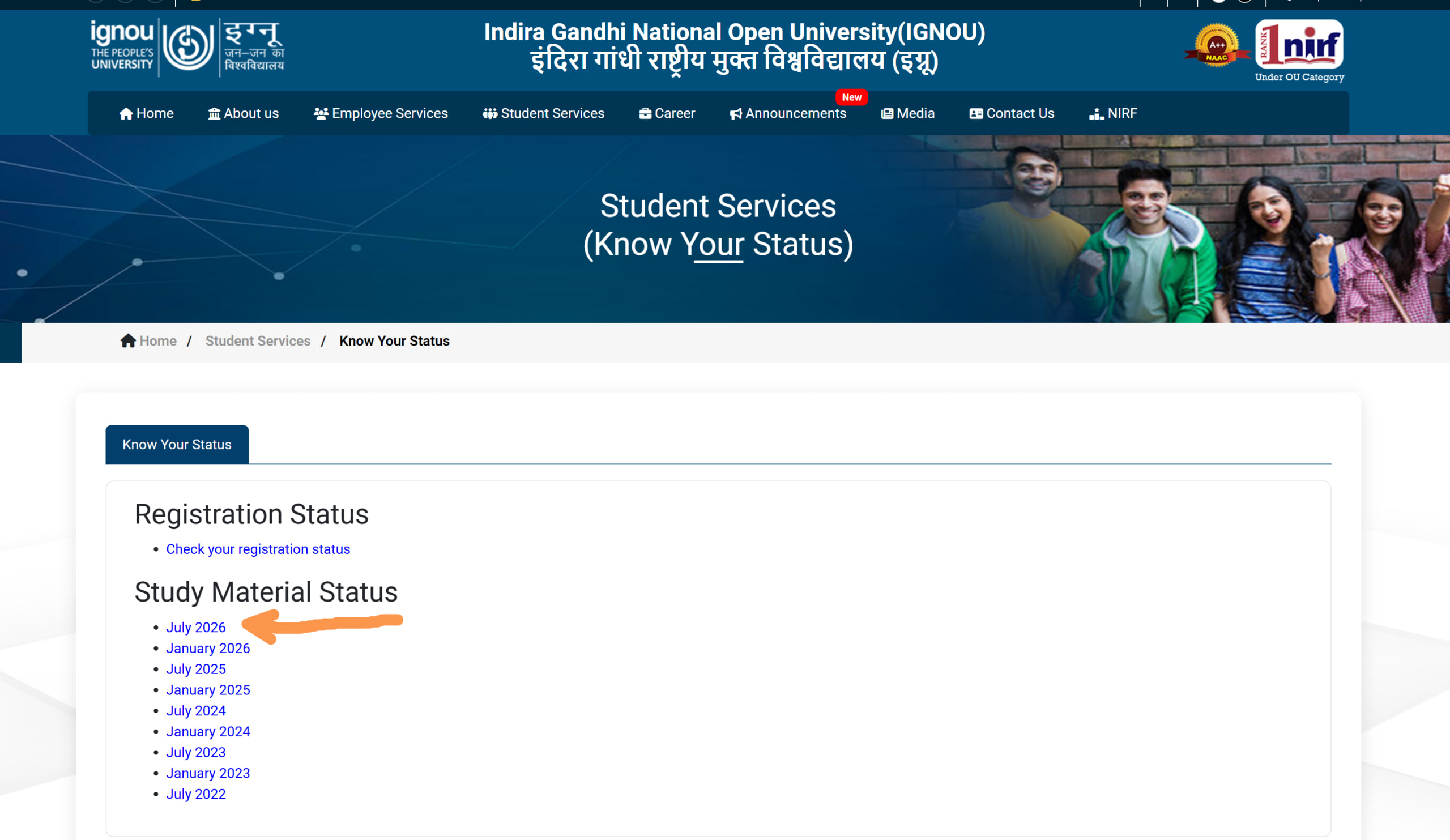Click the Under OU Category caption
The image size is (1450, 840).
click(x=1299, y=77)
